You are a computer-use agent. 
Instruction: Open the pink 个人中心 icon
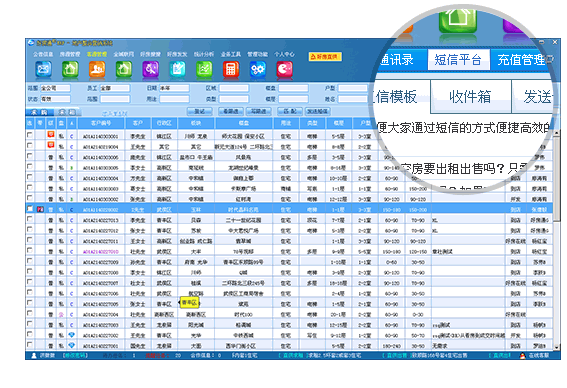click(284, 69)
